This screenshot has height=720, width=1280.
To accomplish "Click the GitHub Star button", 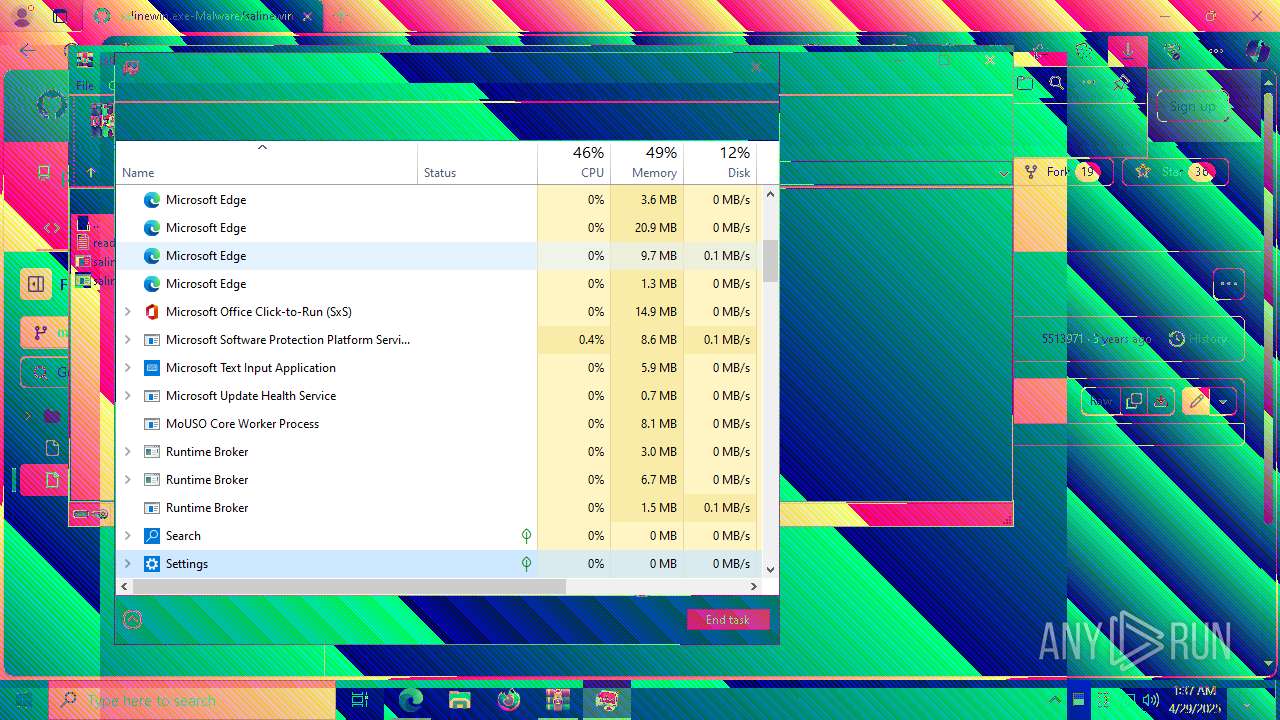I will point(1175,172).
